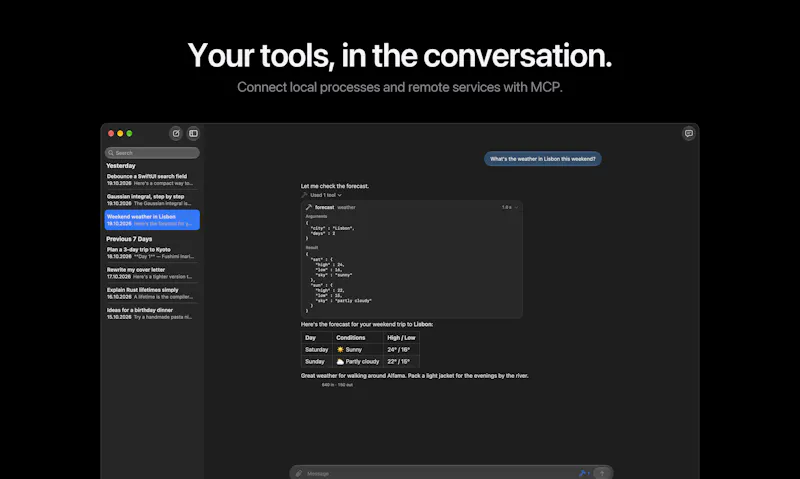Image resolution: width=800 pixels, height=479 pixels.
Task: Click the hammer icon beside Used 1 tool
Action: [x=305, y=195]
